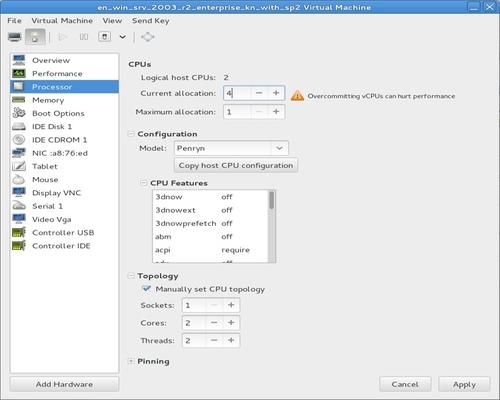Click the Pause toolbar icon
Screen dimensions: 500x400
click(x=84, y=37)
